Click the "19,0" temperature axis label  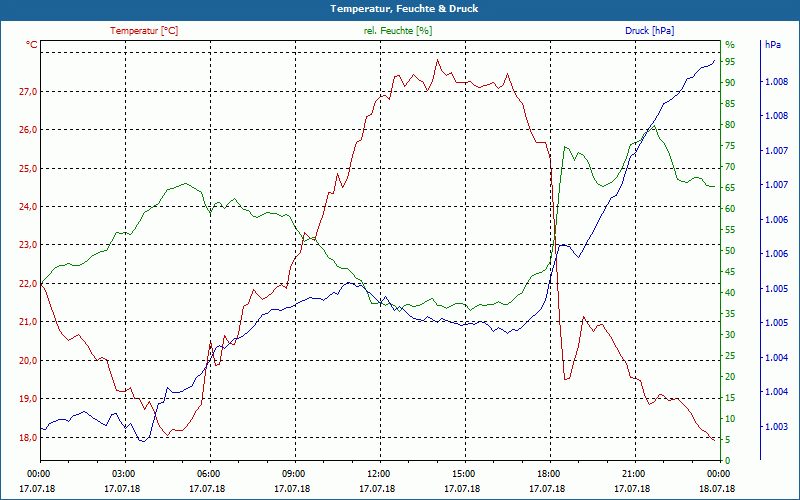pyautogui.click(x=28, y=399)
